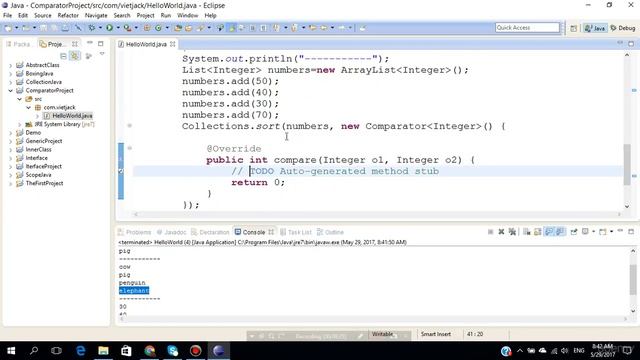Close the HelloWorld.java editor tab
The width and height of the screenshot is (640, 360).
(x=173, y=44)
